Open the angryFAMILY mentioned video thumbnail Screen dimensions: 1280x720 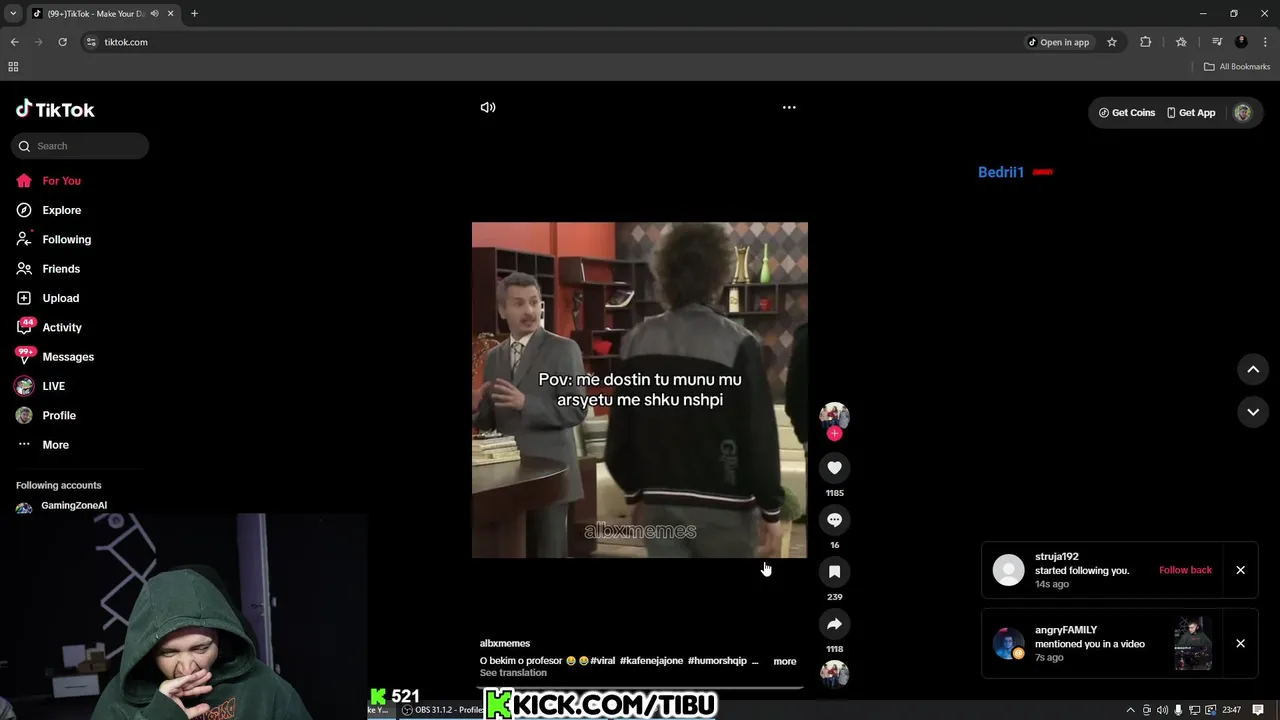click(x=1193, y=643)
